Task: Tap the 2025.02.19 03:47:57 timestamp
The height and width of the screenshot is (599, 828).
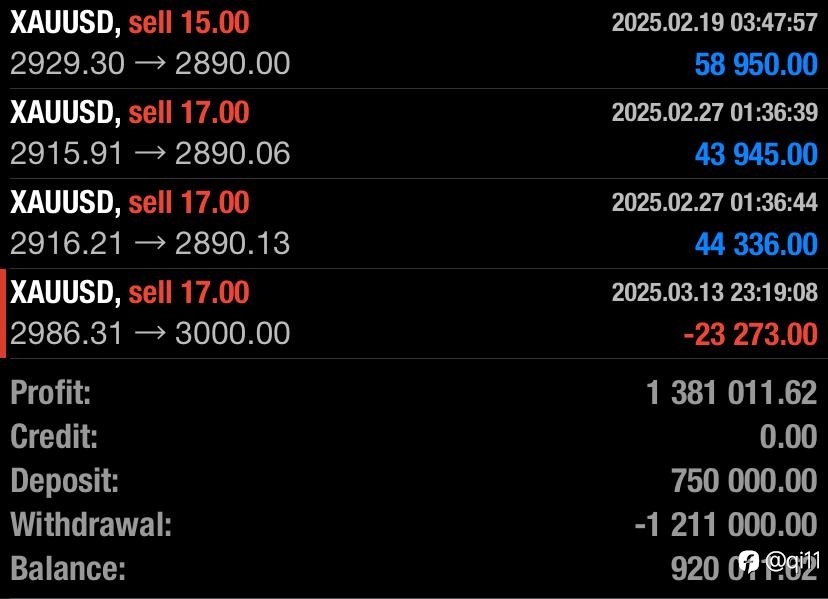Action: pos(714,23)
